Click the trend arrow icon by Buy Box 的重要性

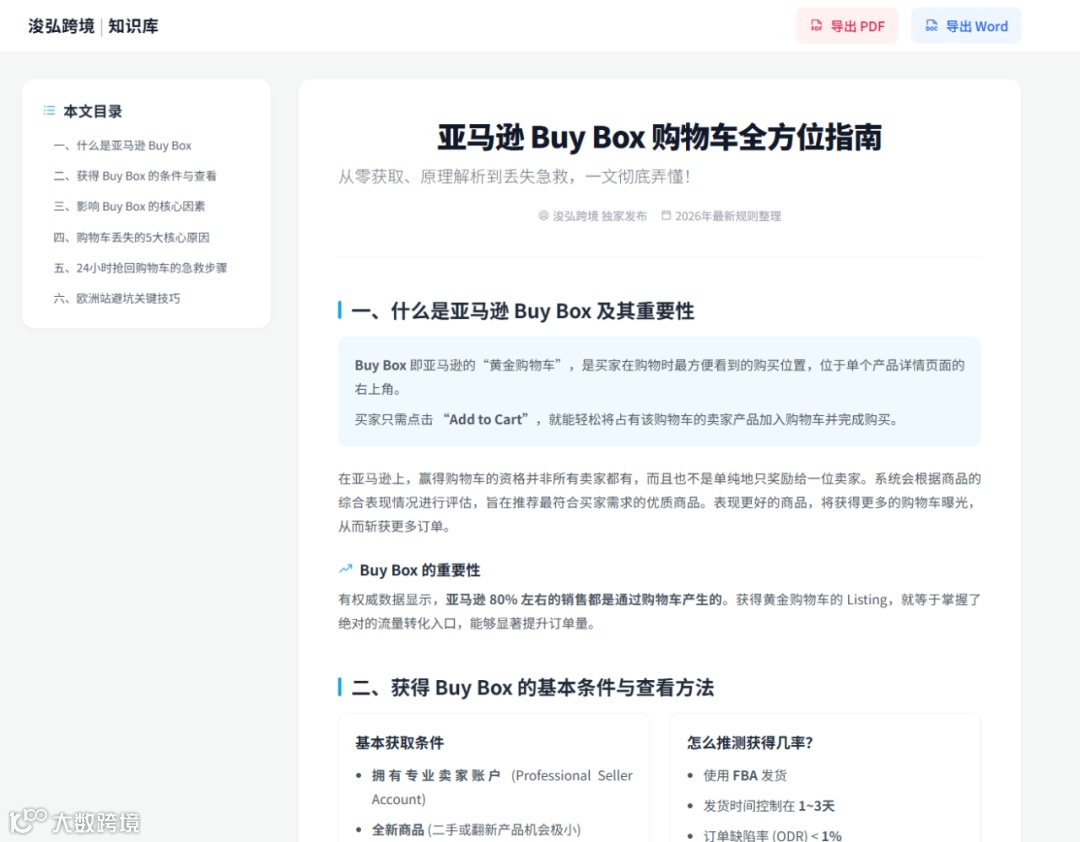pos(345,569)
